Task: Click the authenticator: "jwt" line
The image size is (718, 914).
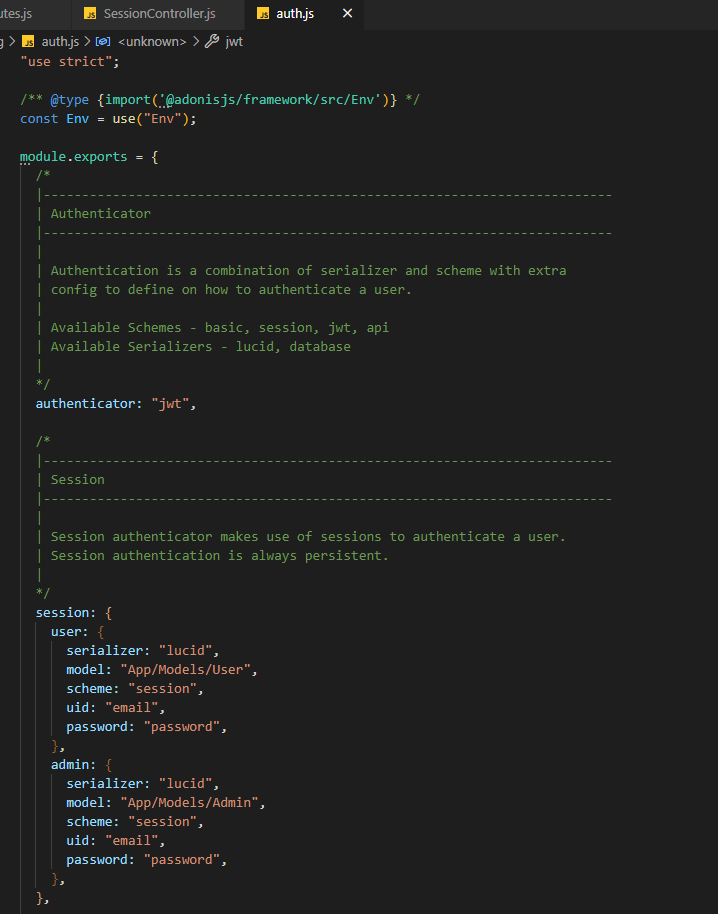Action: pos(116,403)
